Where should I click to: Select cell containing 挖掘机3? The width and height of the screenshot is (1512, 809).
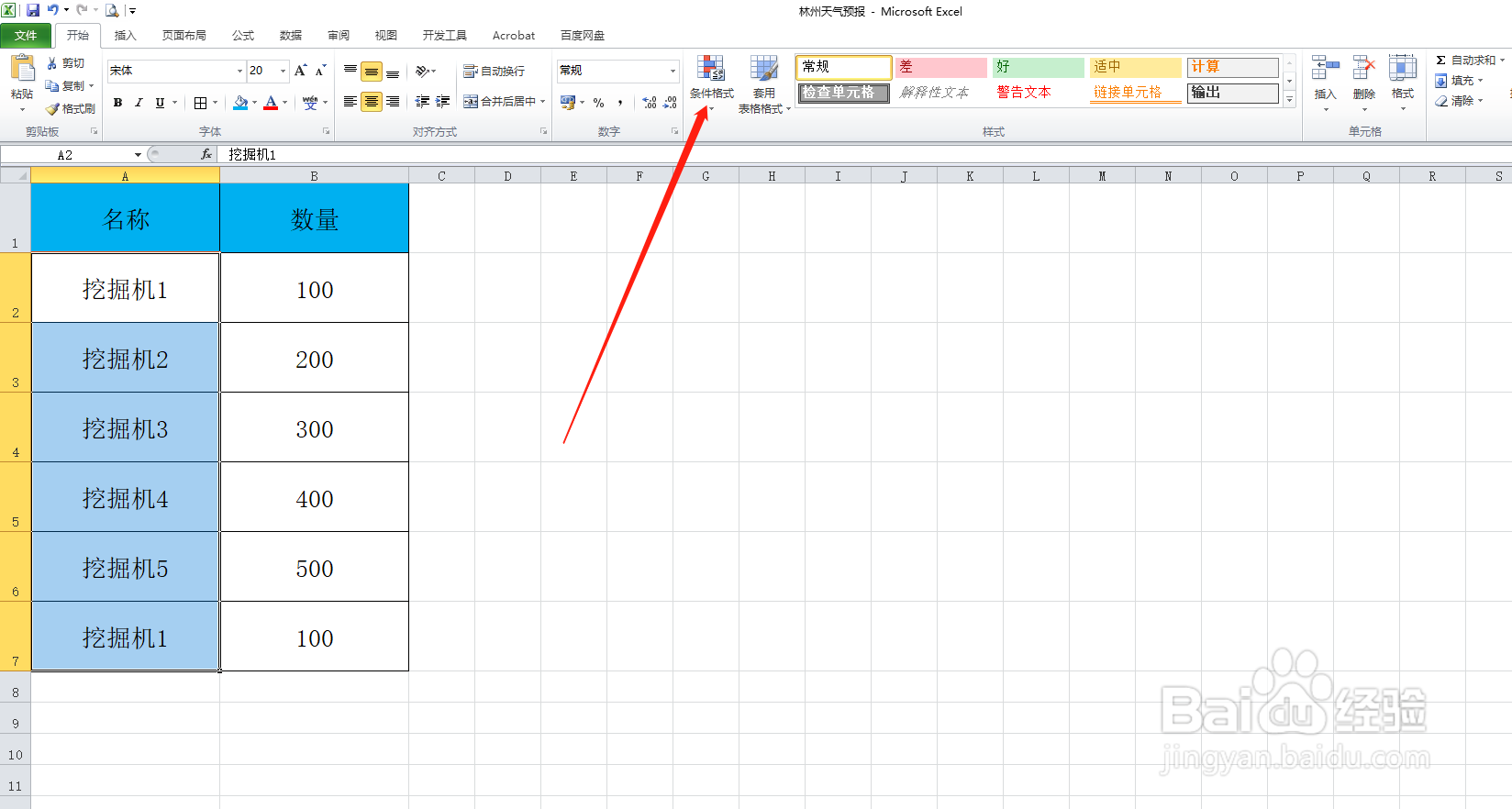tap(126, 427)
